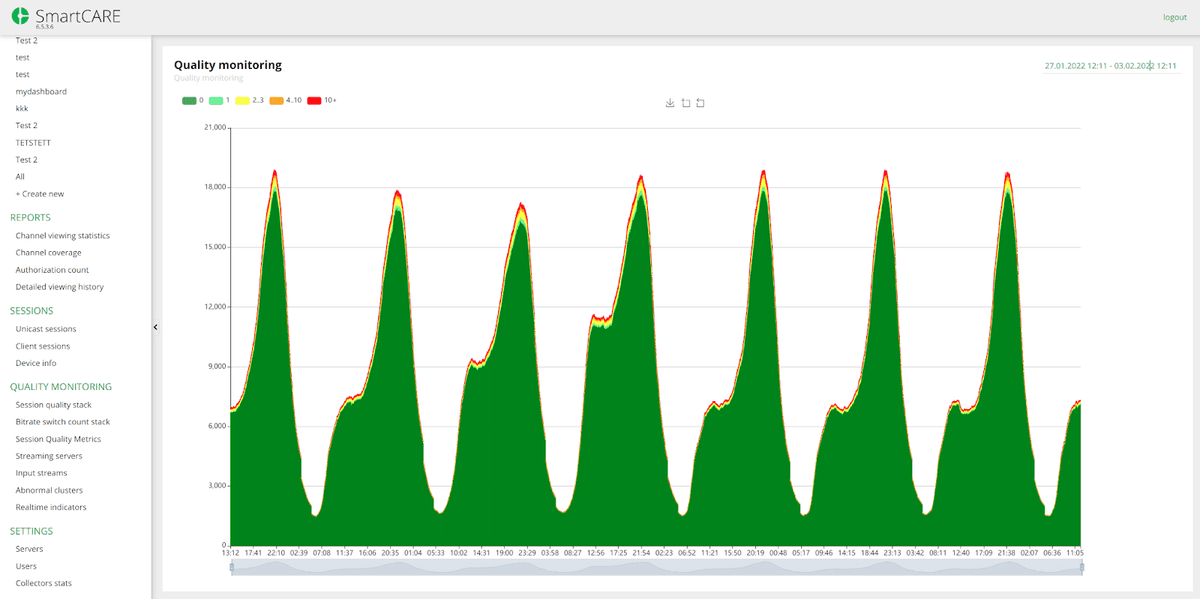Collapse the sidebar with the arrow handle
Screen dimensions: 1200x599
[155, 327]
